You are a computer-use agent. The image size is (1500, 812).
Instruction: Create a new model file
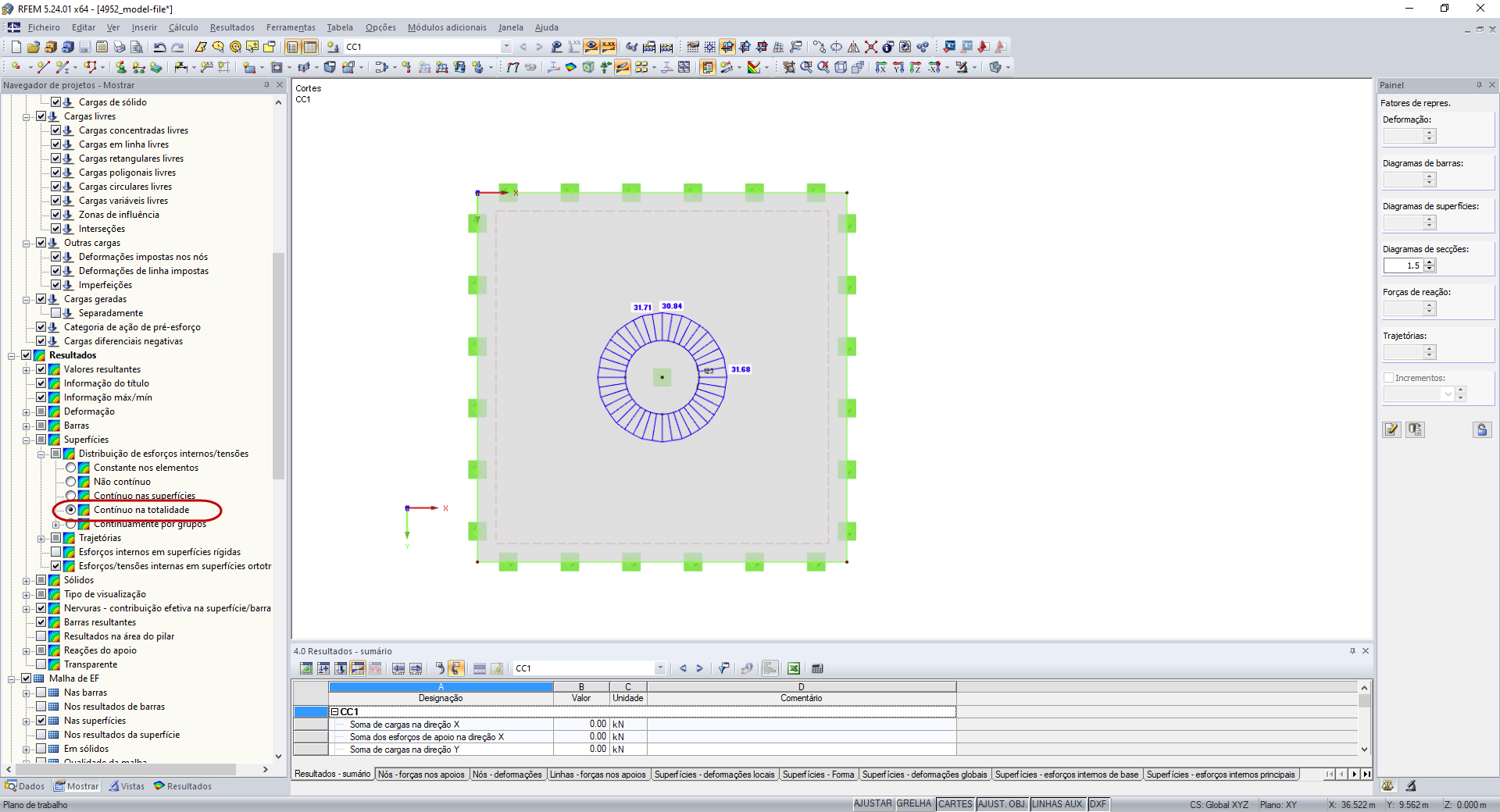coord(16,47)
